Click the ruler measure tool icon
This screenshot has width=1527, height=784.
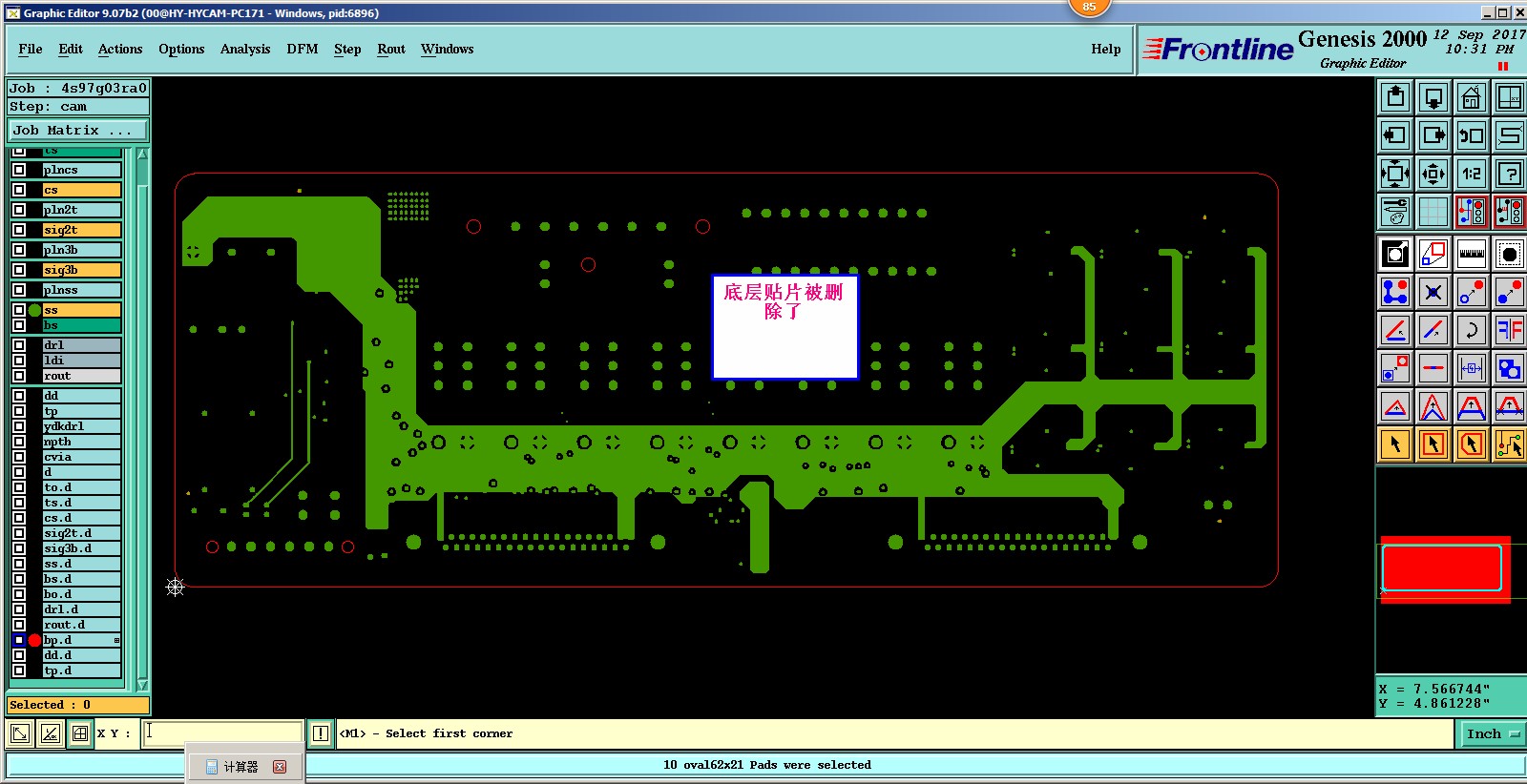[1472, 254]
